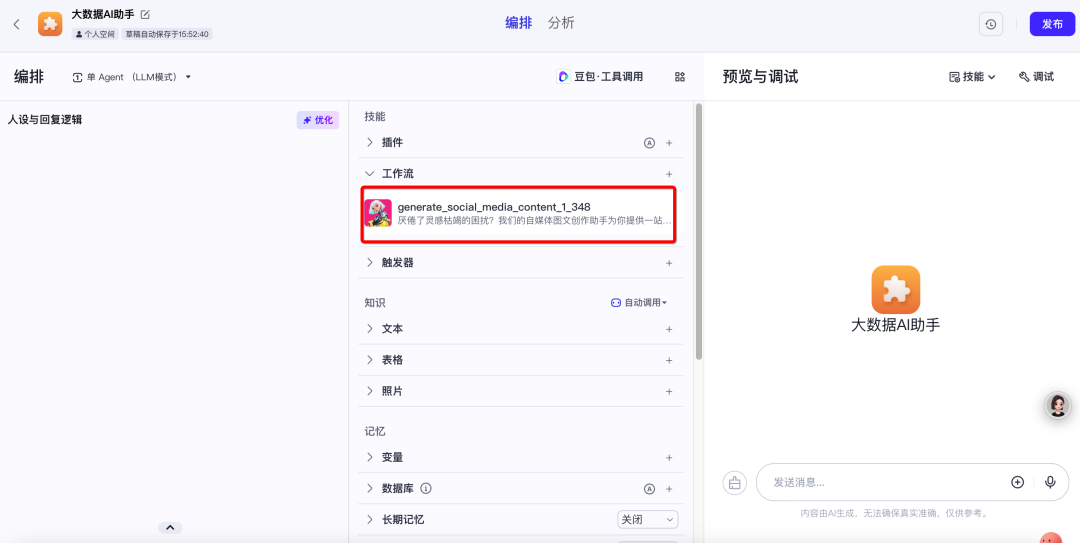Click auto-add icon in 插件 row
The height and width of the screenshot is (543, 1080).
click(649, 143)
